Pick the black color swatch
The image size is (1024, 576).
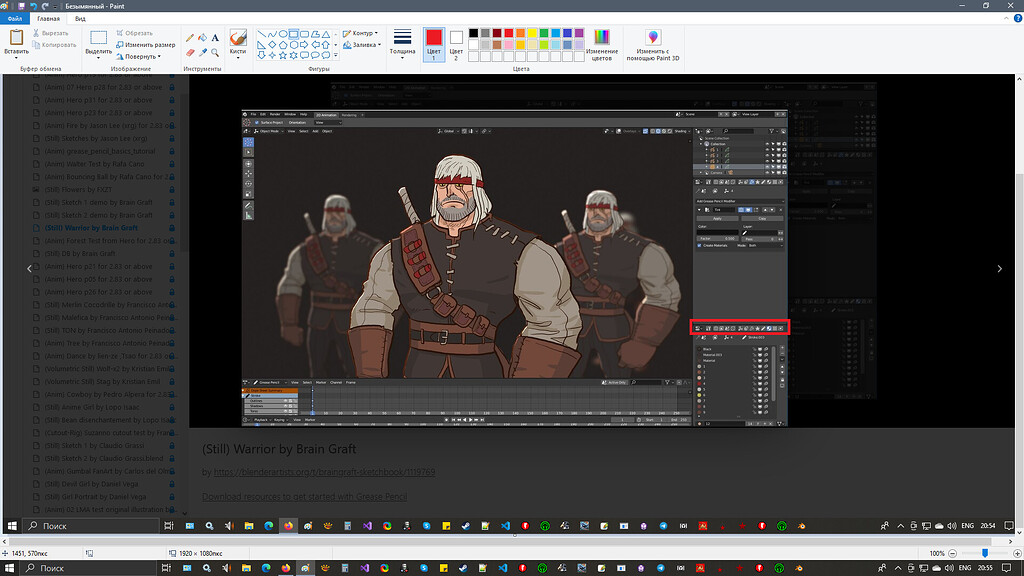[473, 33]
